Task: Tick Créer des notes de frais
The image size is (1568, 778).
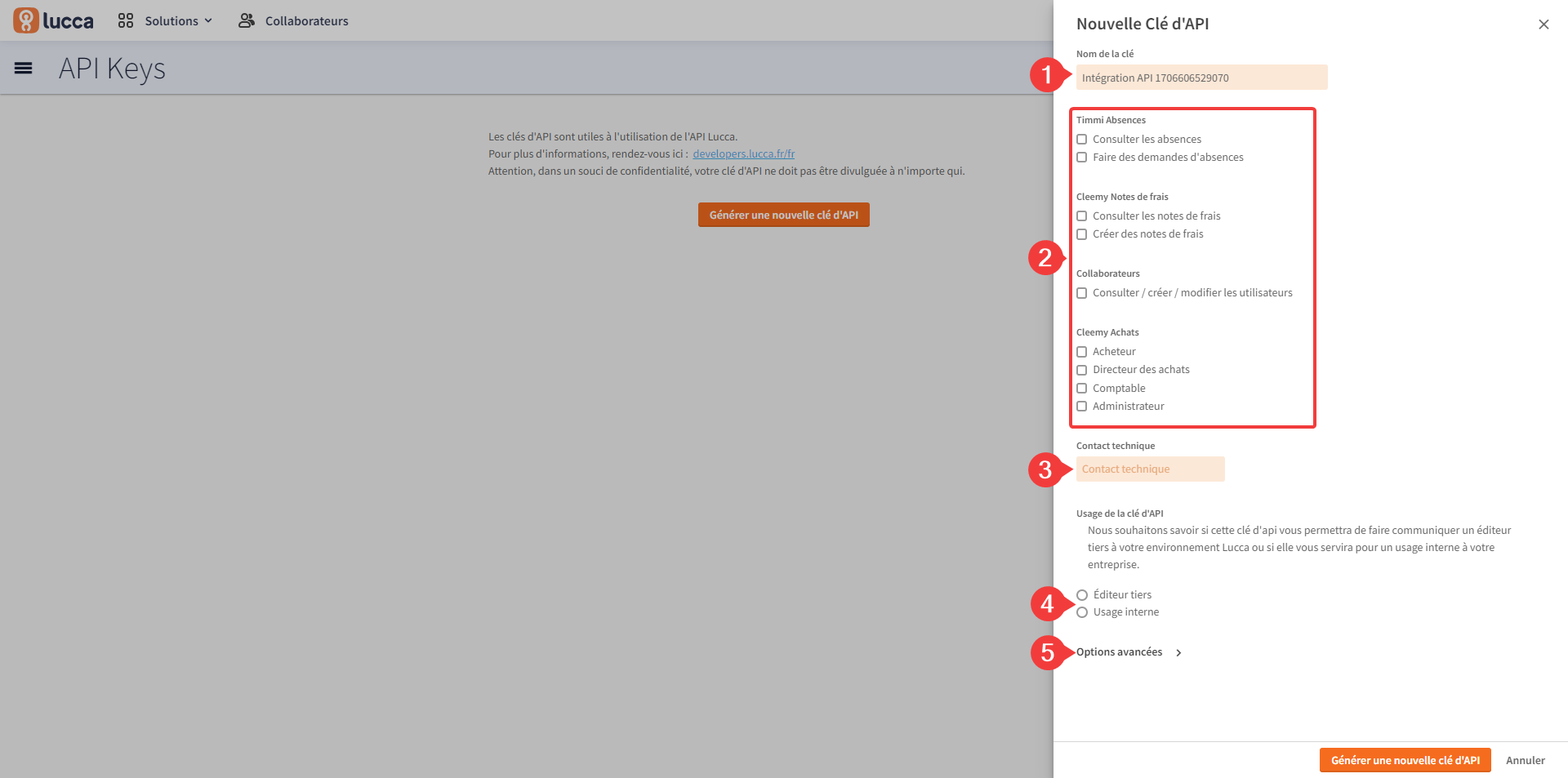Action: (x=1082, y=234)
